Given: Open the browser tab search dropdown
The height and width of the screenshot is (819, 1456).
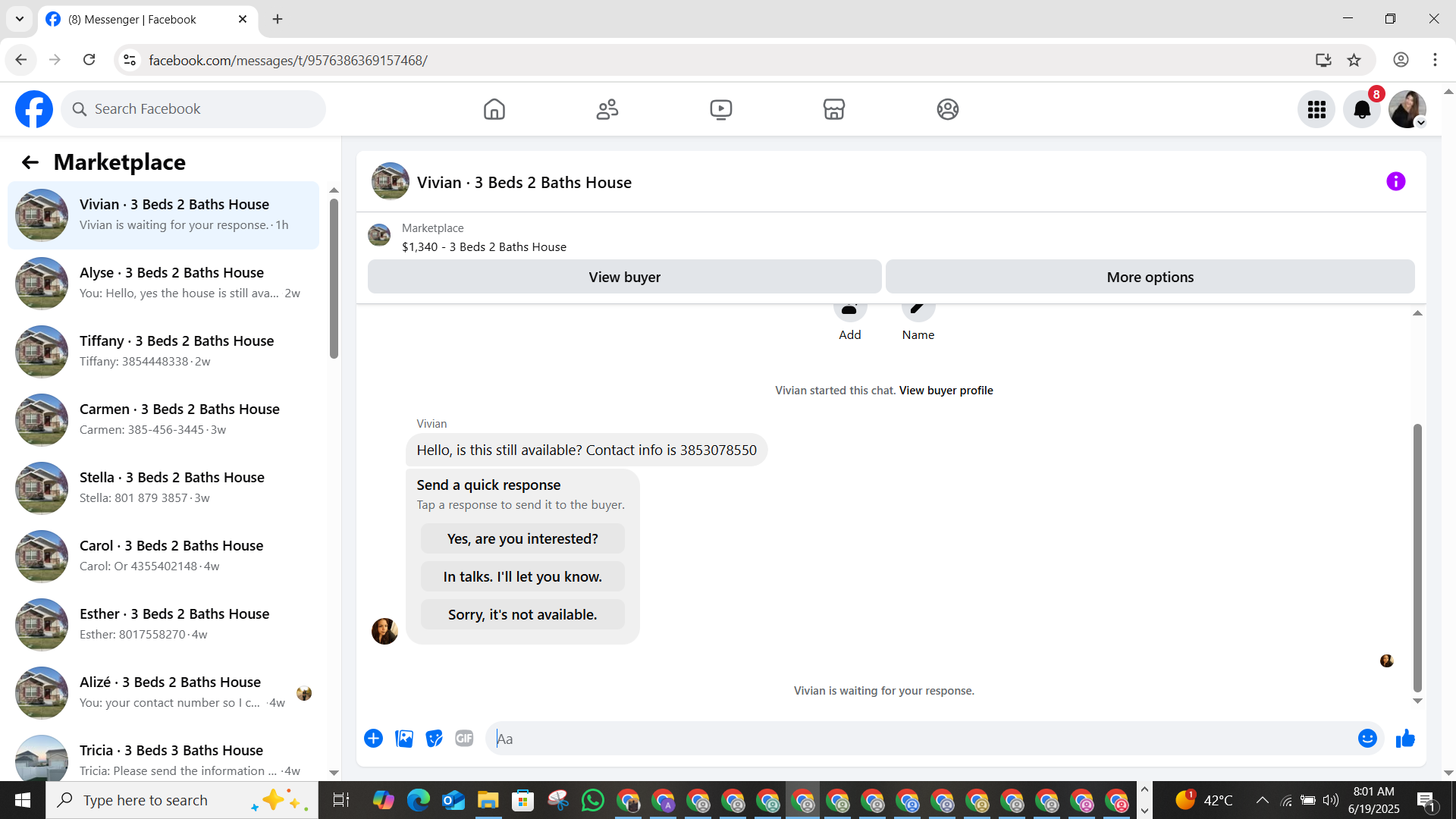Looking at the screenshot, I should (20, 19).
